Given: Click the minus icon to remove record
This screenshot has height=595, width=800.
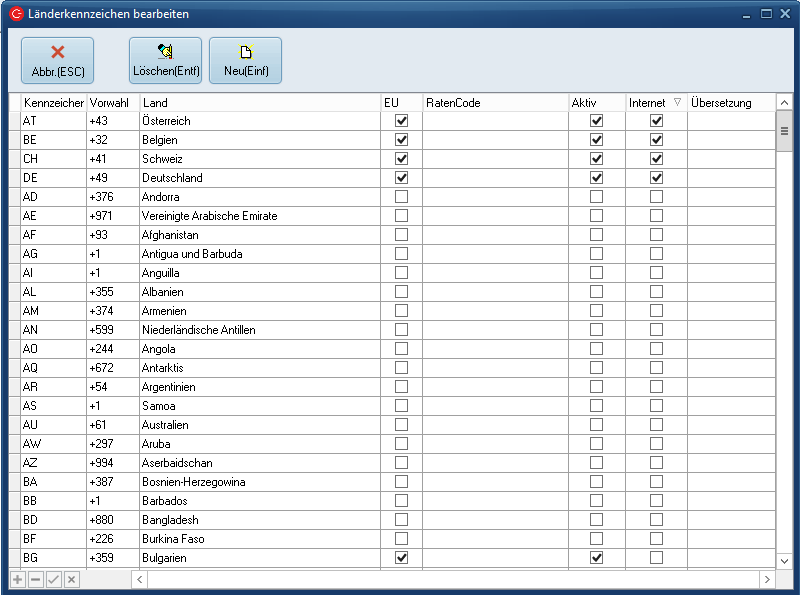Looking at the screenshot, I should [36, 580].
